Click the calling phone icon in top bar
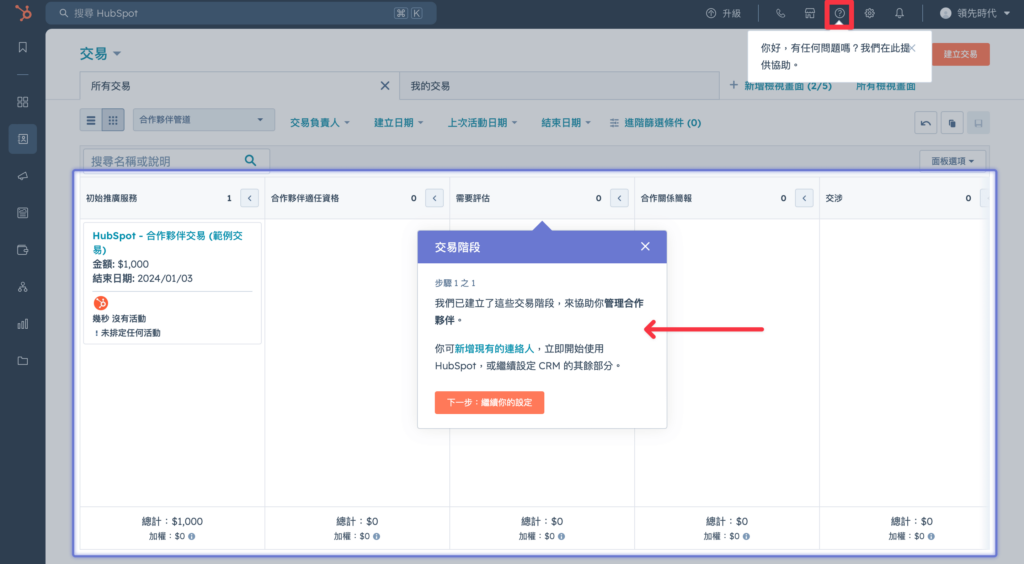The width and height of the screenshot is (1024, 564). coord(780,13)
